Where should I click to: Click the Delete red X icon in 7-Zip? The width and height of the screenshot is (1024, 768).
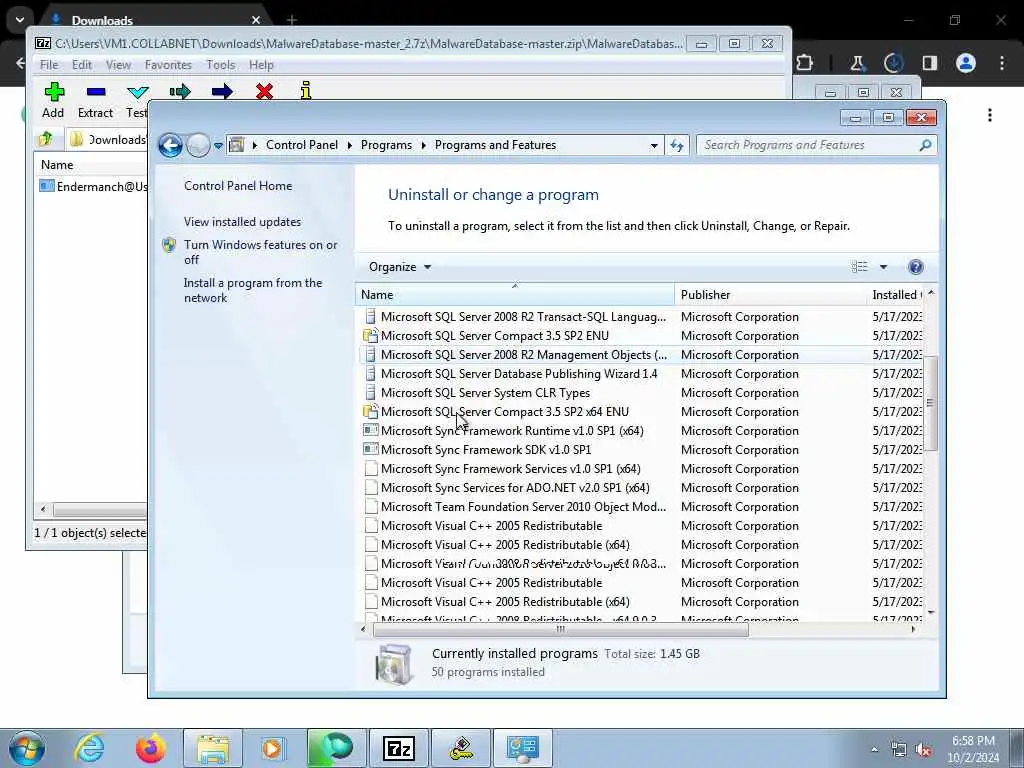(264, 91)
